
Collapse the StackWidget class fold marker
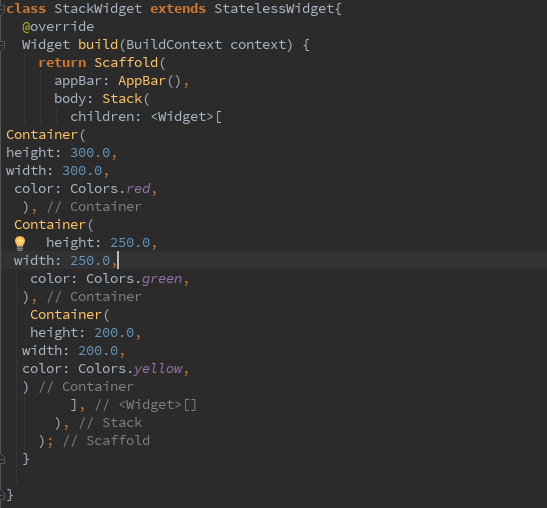point(2,9)
